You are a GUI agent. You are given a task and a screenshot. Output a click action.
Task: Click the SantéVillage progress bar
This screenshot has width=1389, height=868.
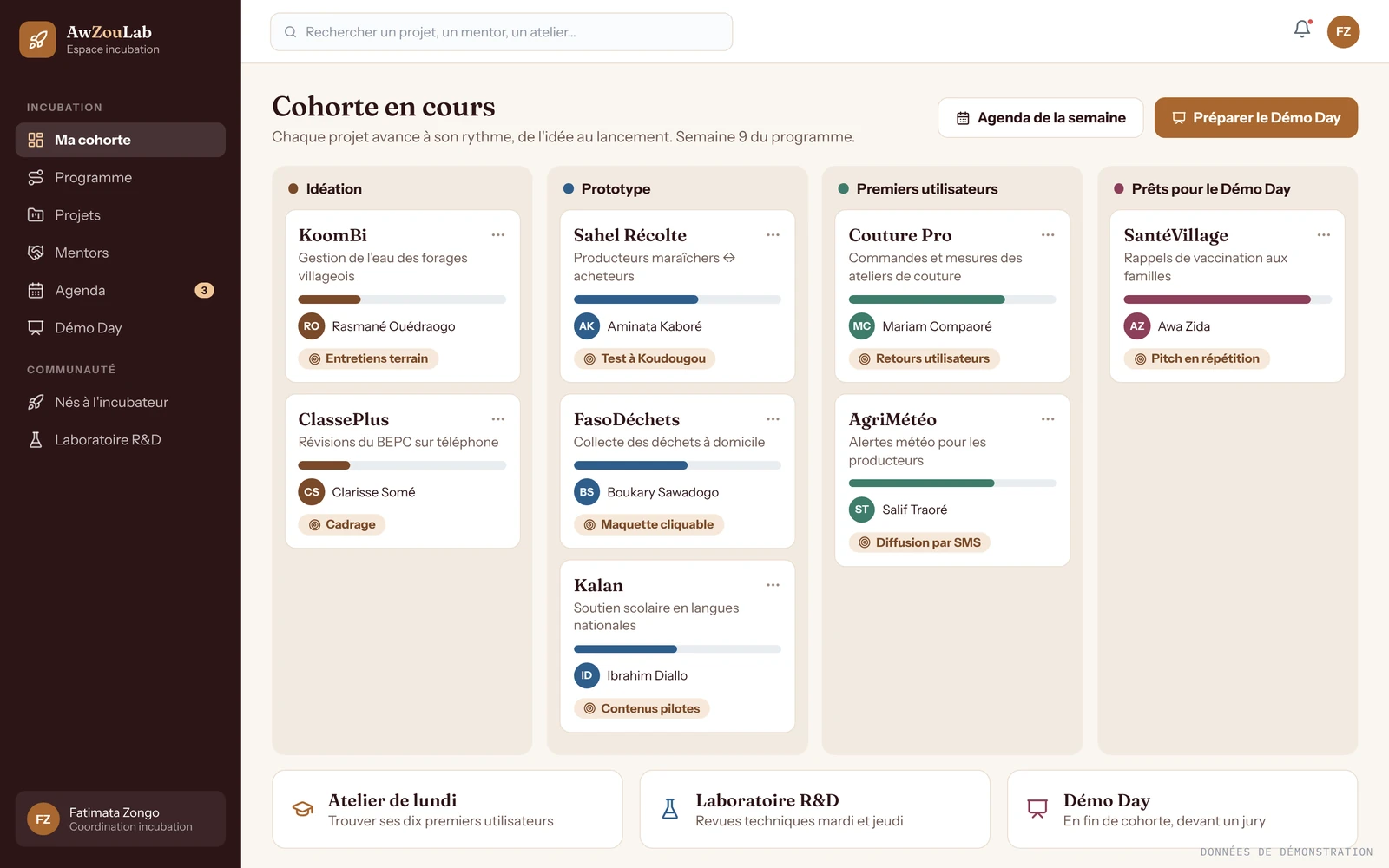(x=1228, y=299)
